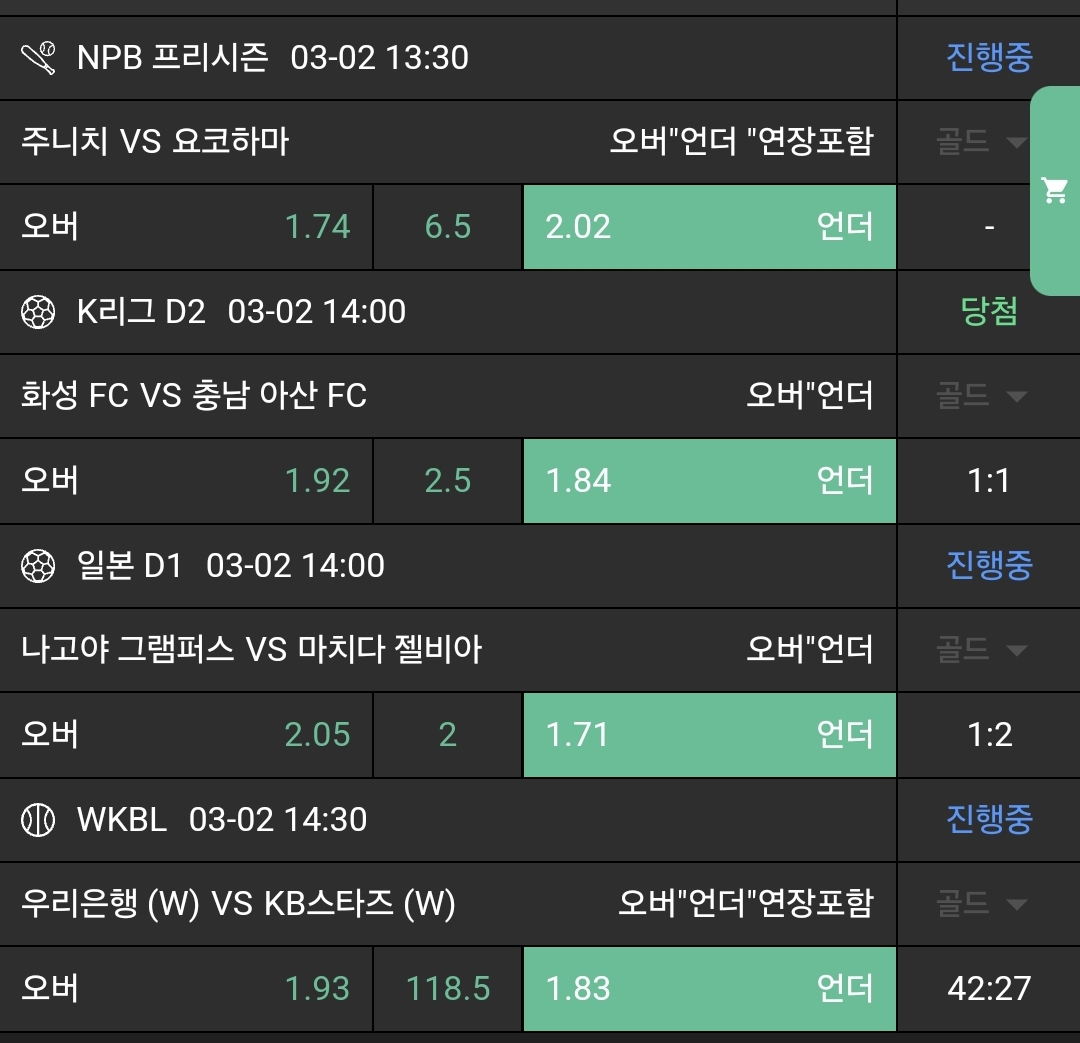Pick 오버 2.05 for 나고야 그램퍼스 match
Viewport: 1080px width, 1043px height.
pyautogui.click(x=186, y=735)
